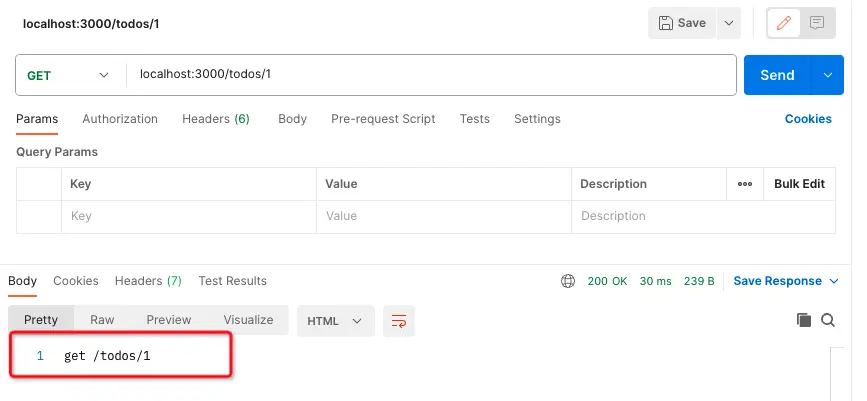The height and width of the screenshot is (401, 867).
Task: Copy the response body with copy icon
Action: click(x=803, y=320)
